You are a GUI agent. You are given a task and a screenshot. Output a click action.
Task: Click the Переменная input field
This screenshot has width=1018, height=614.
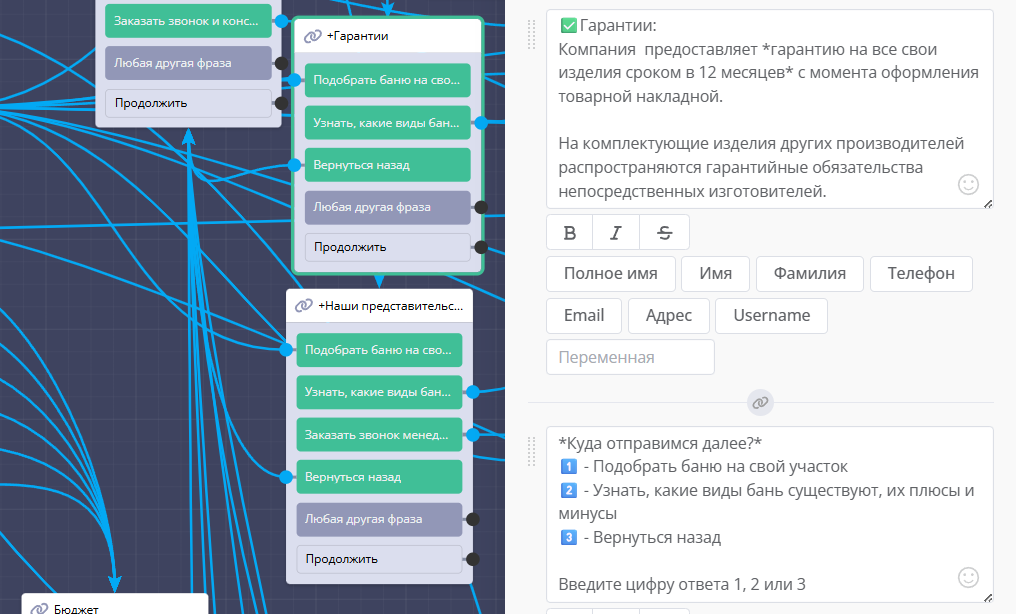630,357
